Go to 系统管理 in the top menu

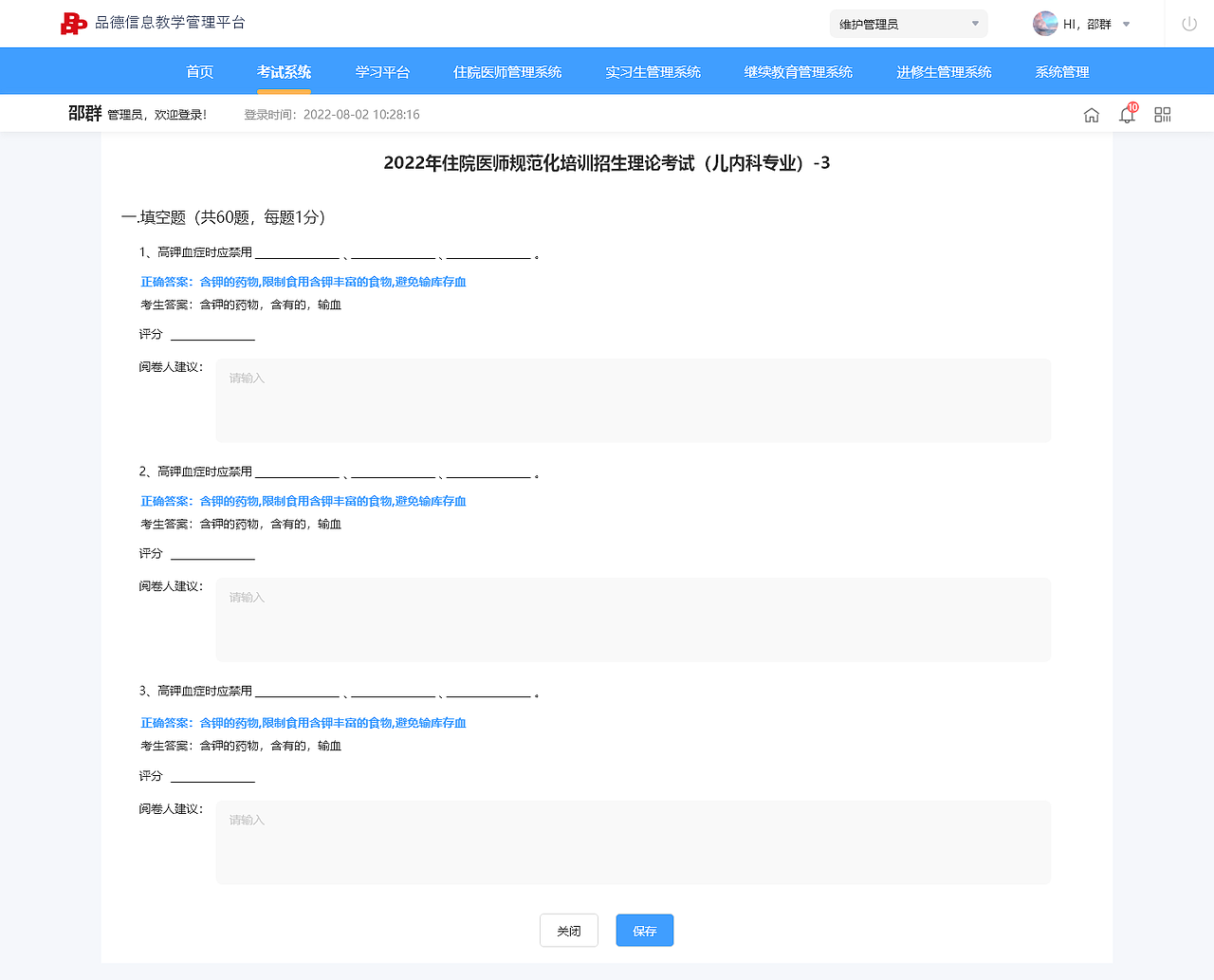tap(1061, 70)
